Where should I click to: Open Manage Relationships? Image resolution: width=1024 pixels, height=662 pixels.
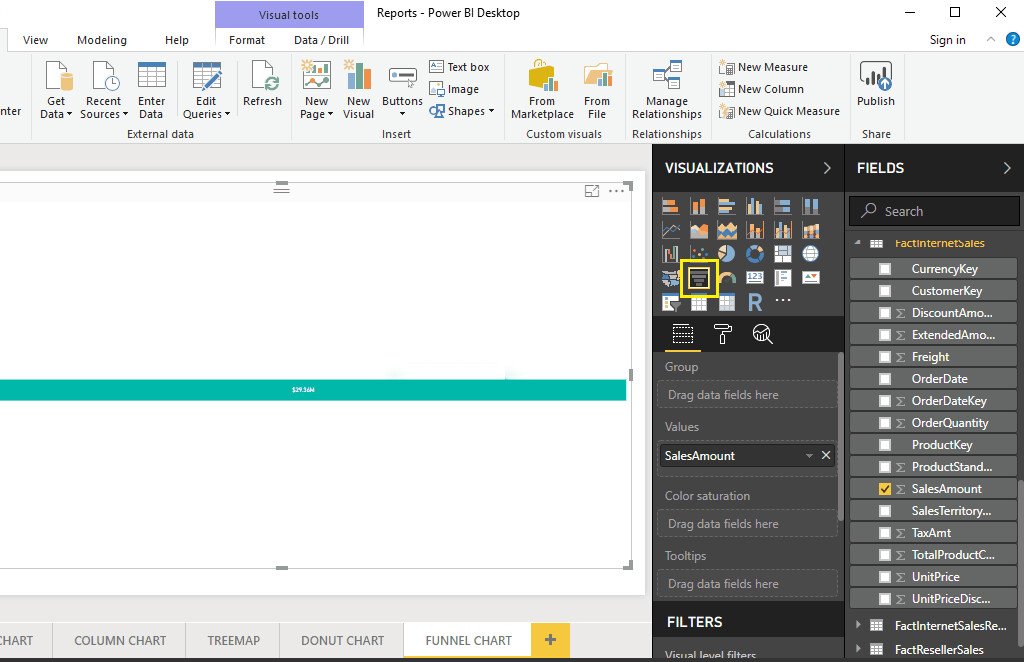click(667, 90)
